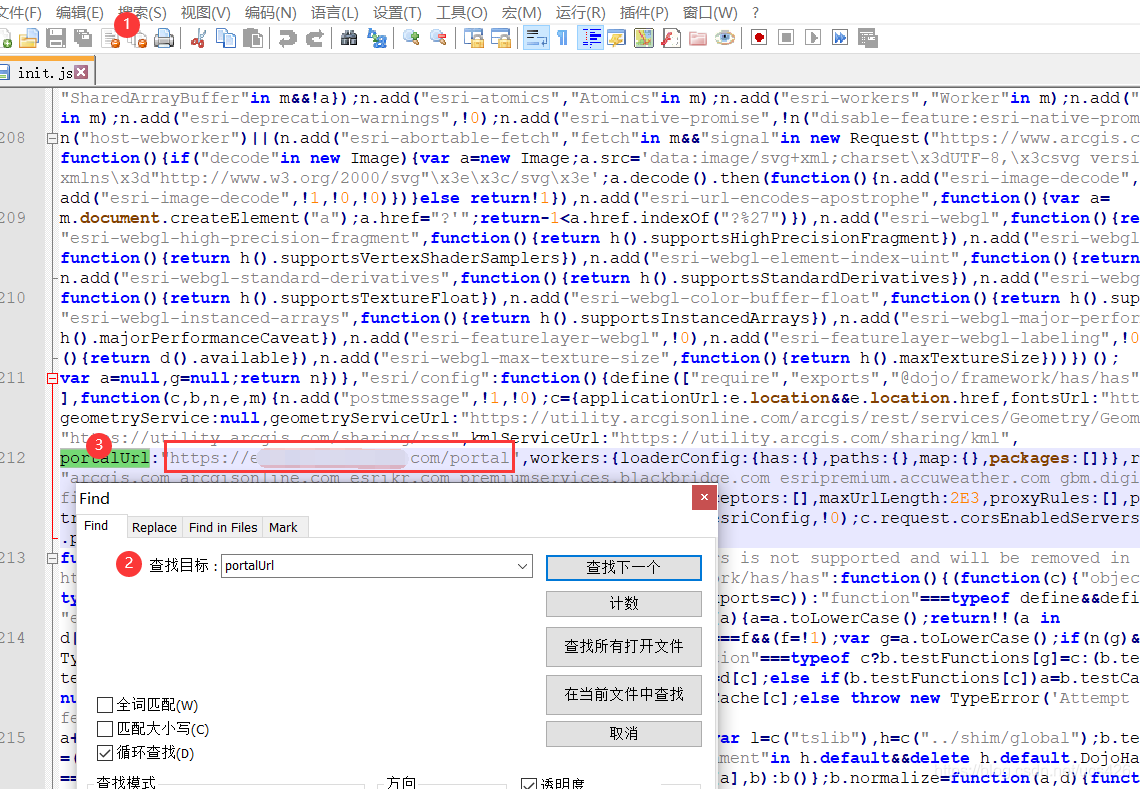Print the document using printer icon
The width and height of the screenshot is (1140, 789).
[164, 38]
